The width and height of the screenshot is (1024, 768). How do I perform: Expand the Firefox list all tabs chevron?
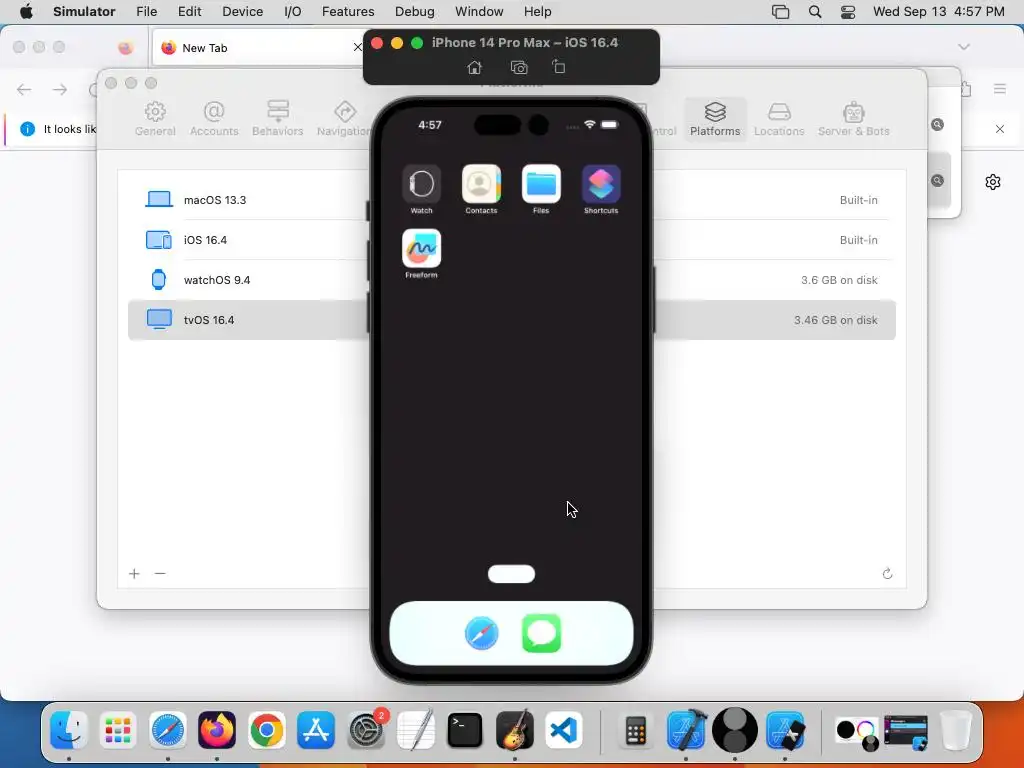pyautogui.click(x=963, y=47)
